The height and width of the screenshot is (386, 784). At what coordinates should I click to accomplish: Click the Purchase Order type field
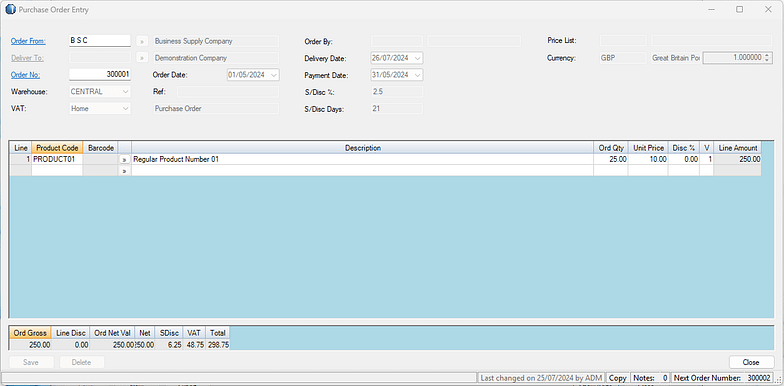216,108
